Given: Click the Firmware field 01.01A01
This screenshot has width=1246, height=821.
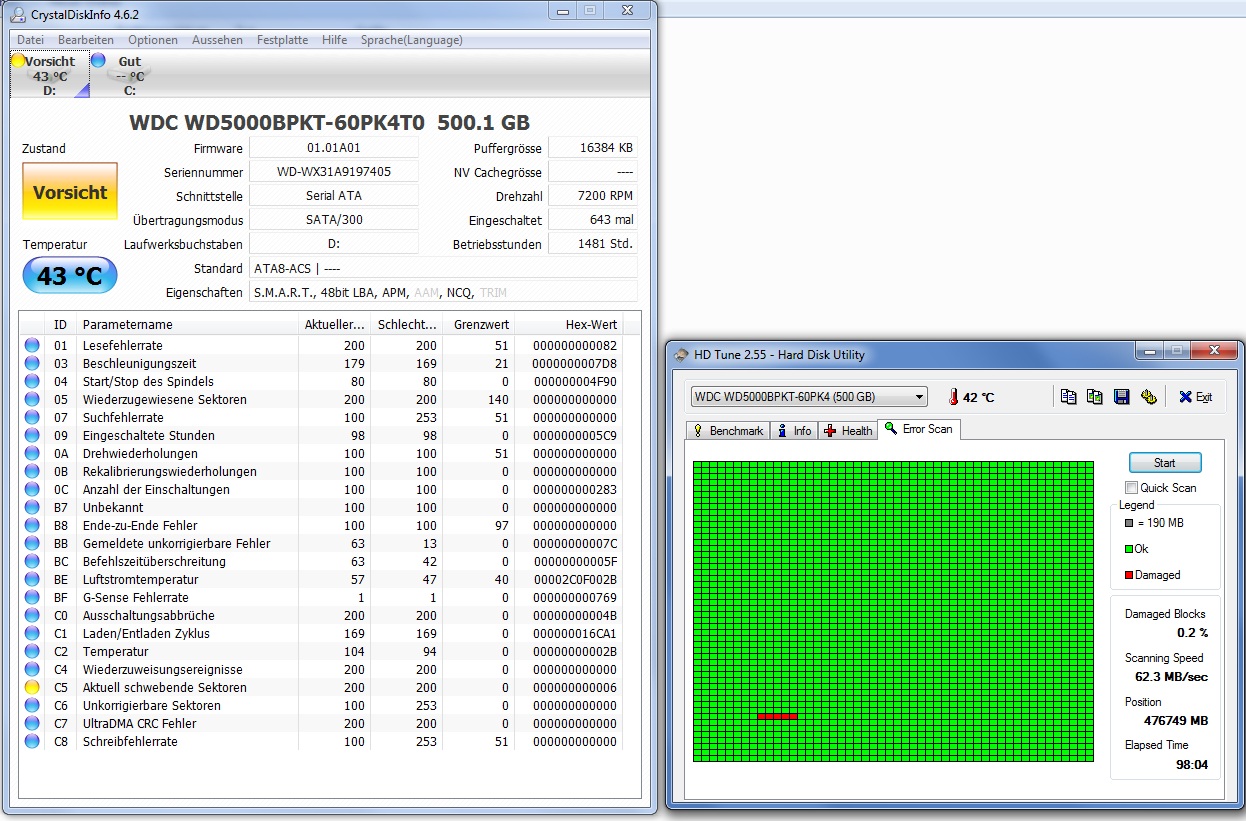Looking at the screenshot, I should 334,148.
